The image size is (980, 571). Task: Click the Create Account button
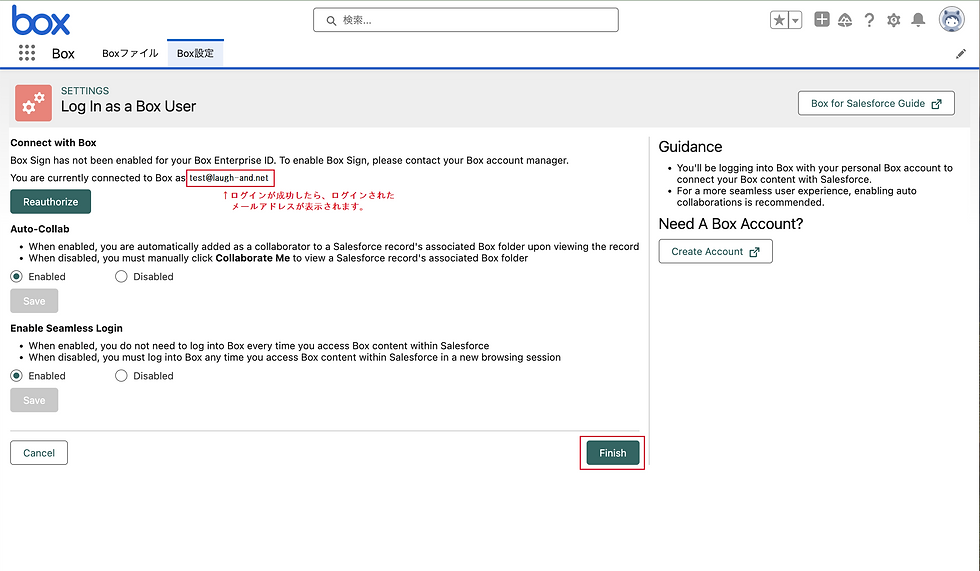tap(716, 251)
